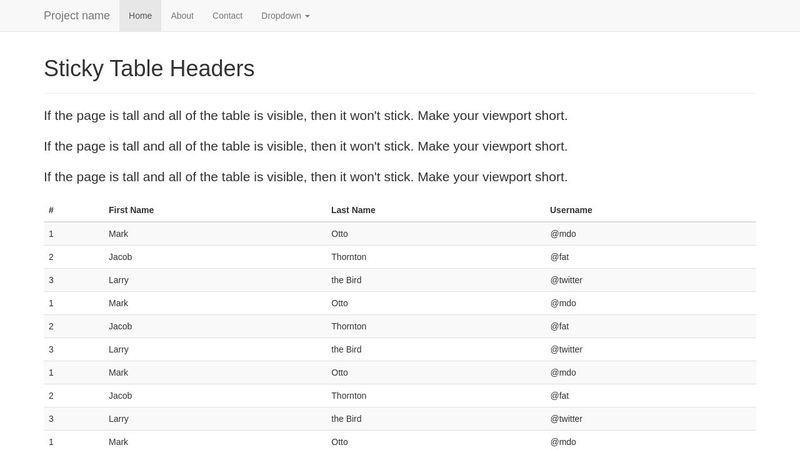Click Thornton in the second table row
This screenshot has height=450, width=800.
[348, 257]
